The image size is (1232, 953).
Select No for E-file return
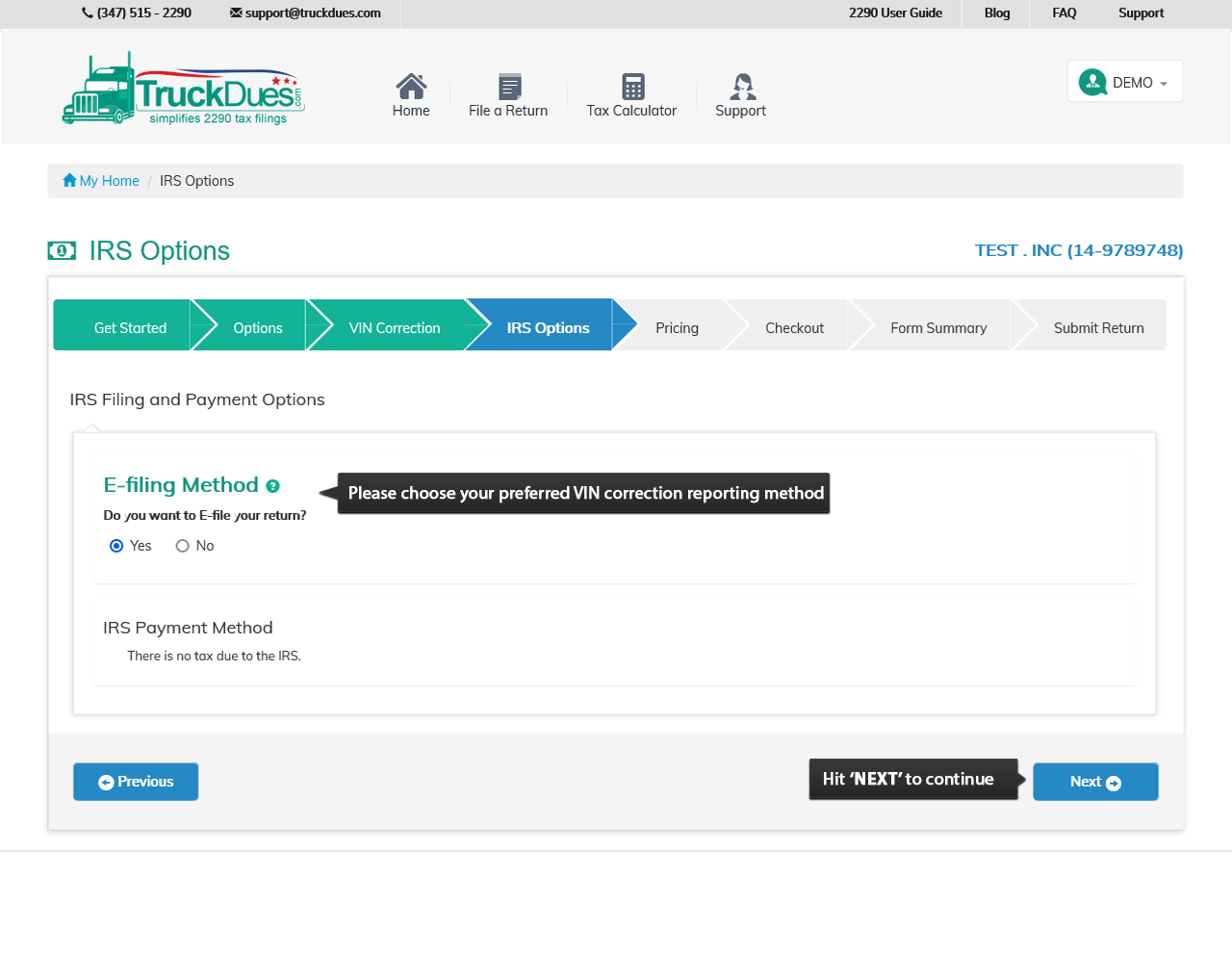[x=182, y=546]
